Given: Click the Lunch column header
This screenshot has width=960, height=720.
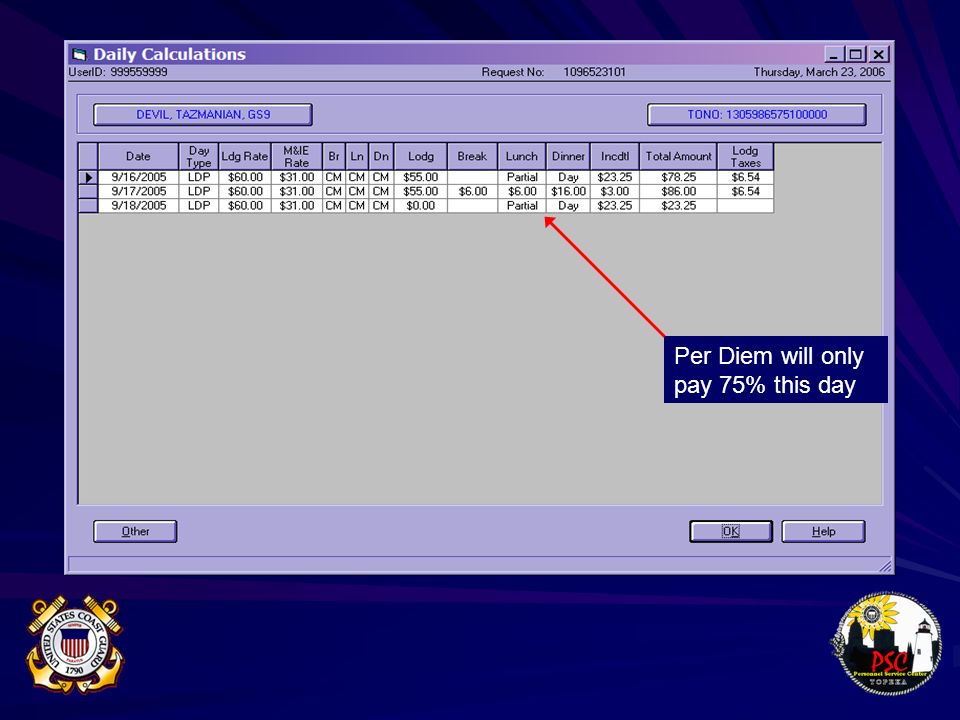Looking at the screenshot, I should tap(522, 157).
